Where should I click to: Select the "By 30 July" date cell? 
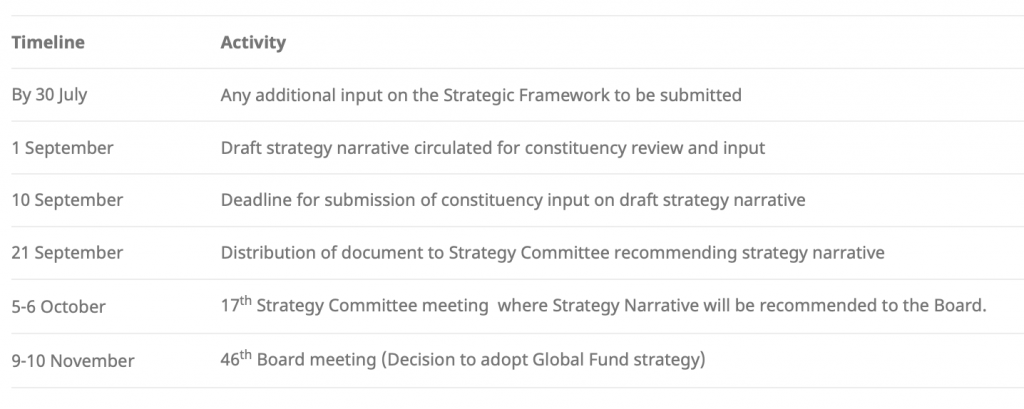point(51,96)
